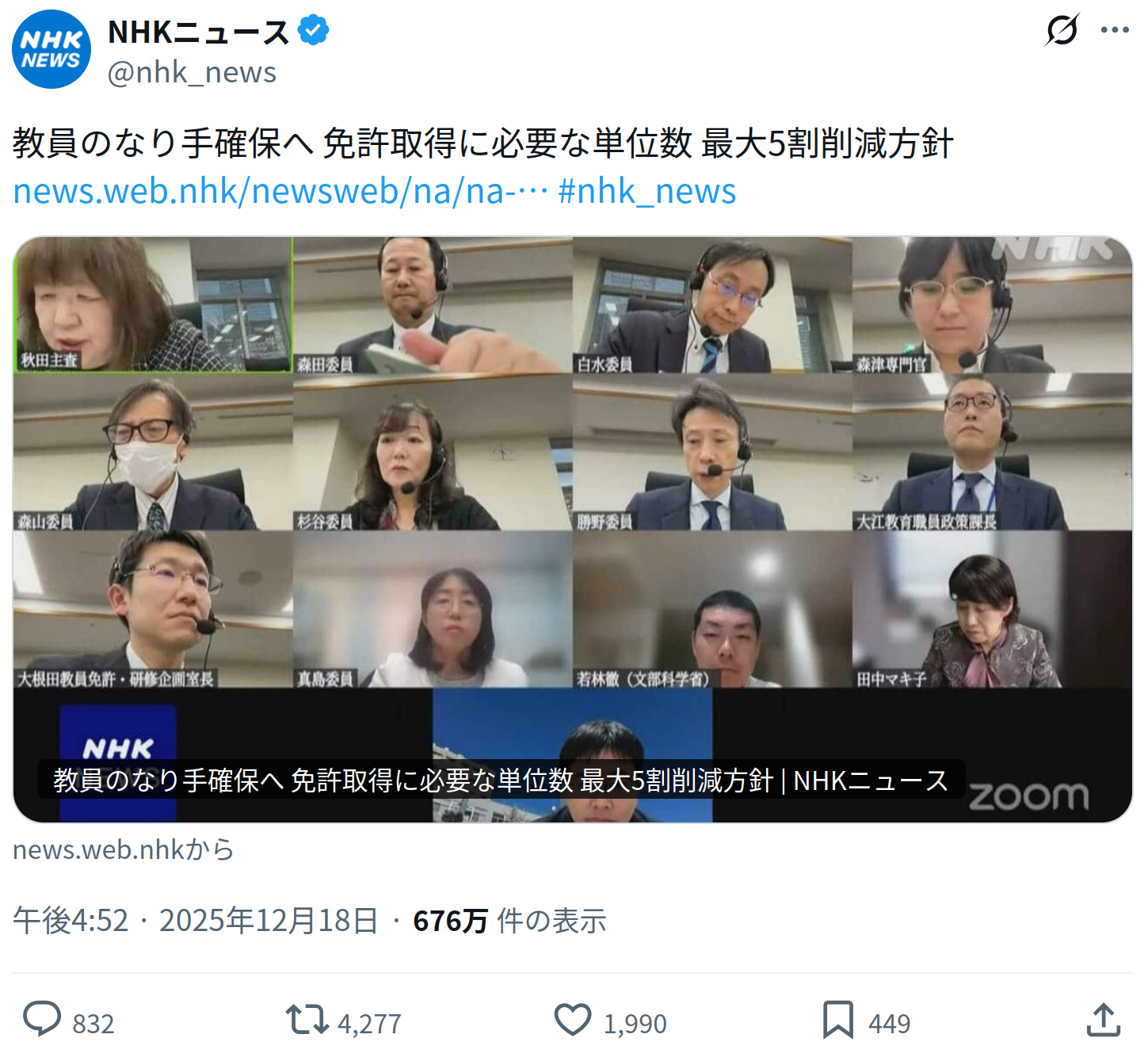Open the Grok slash-circle icon

[x=1062, y=30]
